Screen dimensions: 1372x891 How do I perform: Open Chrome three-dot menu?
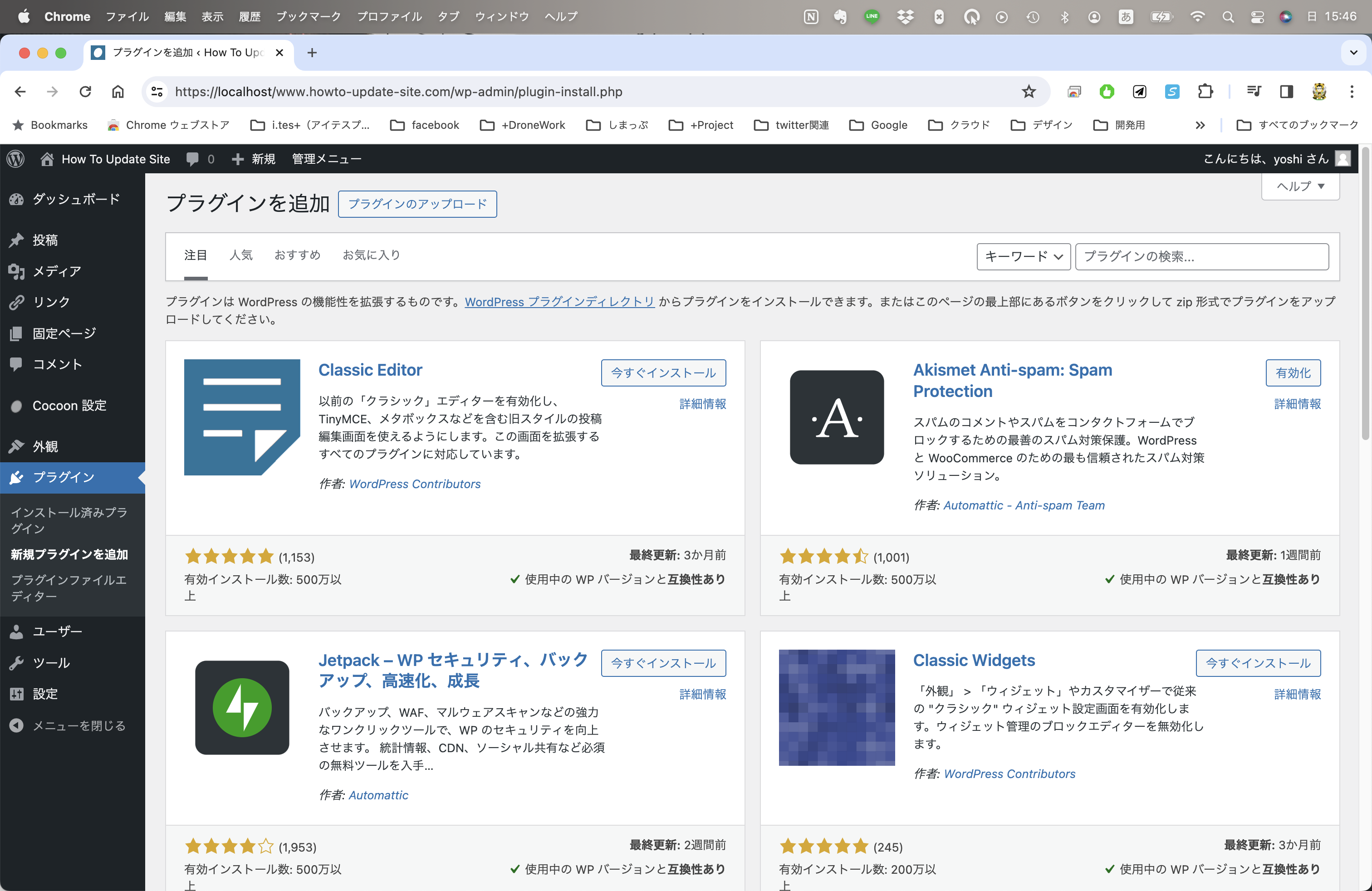[1352, 92]
